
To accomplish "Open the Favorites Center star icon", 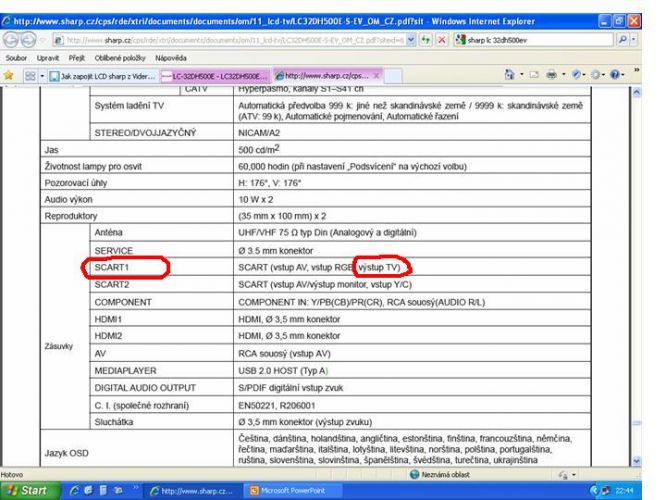I will point(8,76).
